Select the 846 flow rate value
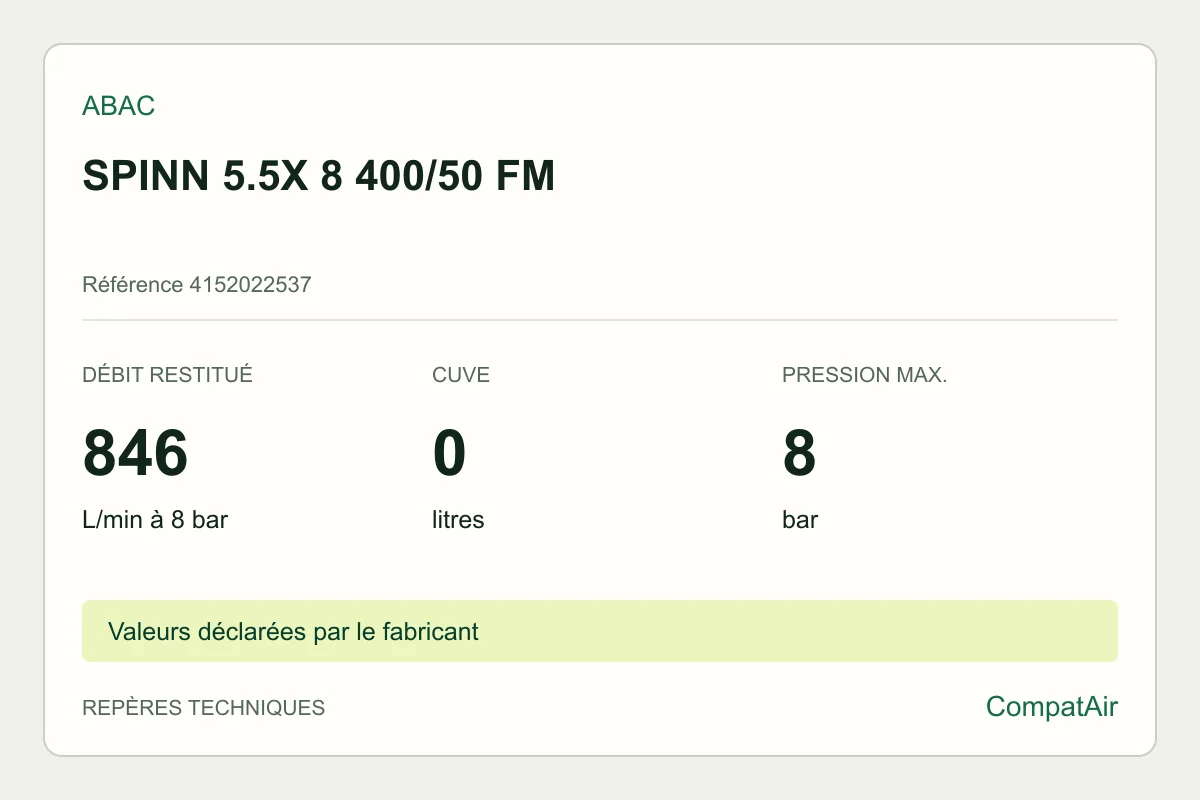The width and height of the screenshot is (1200, 800). coord(135,453)
